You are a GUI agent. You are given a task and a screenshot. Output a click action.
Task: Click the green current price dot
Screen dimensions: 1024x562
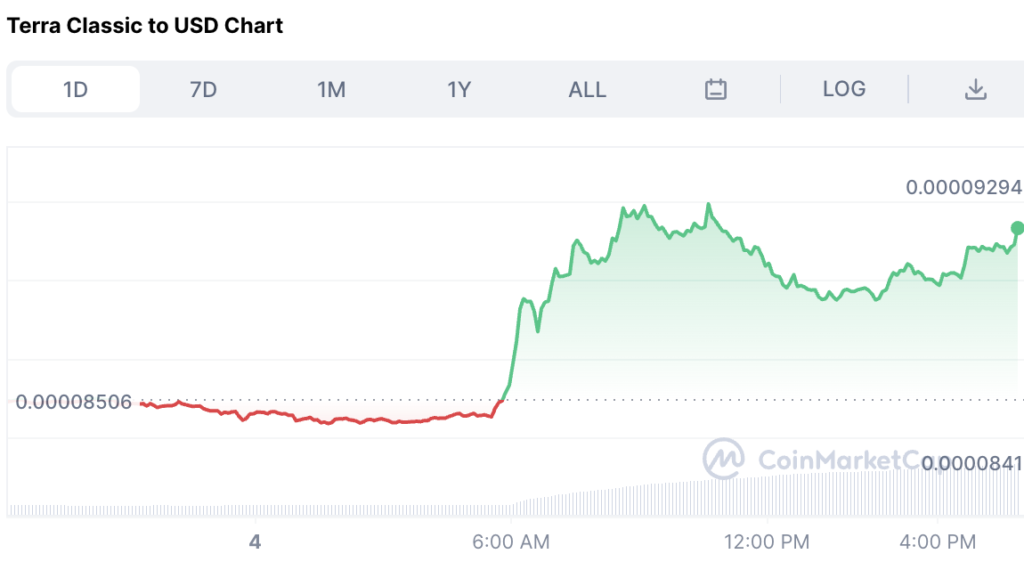pos(1017,228)
